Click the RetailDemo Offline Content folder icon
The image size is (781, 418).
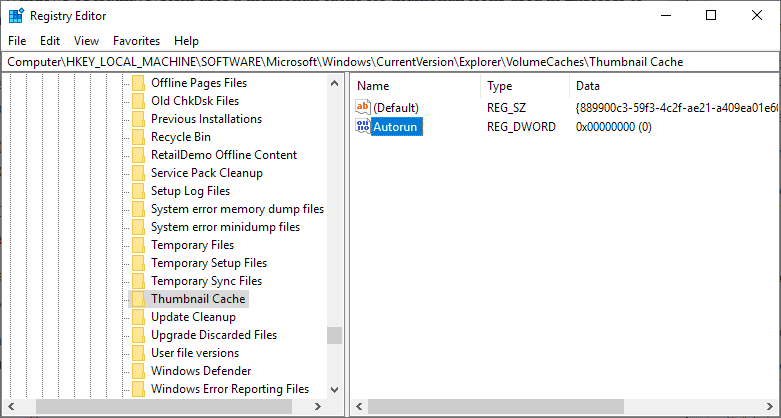(138, 154)
